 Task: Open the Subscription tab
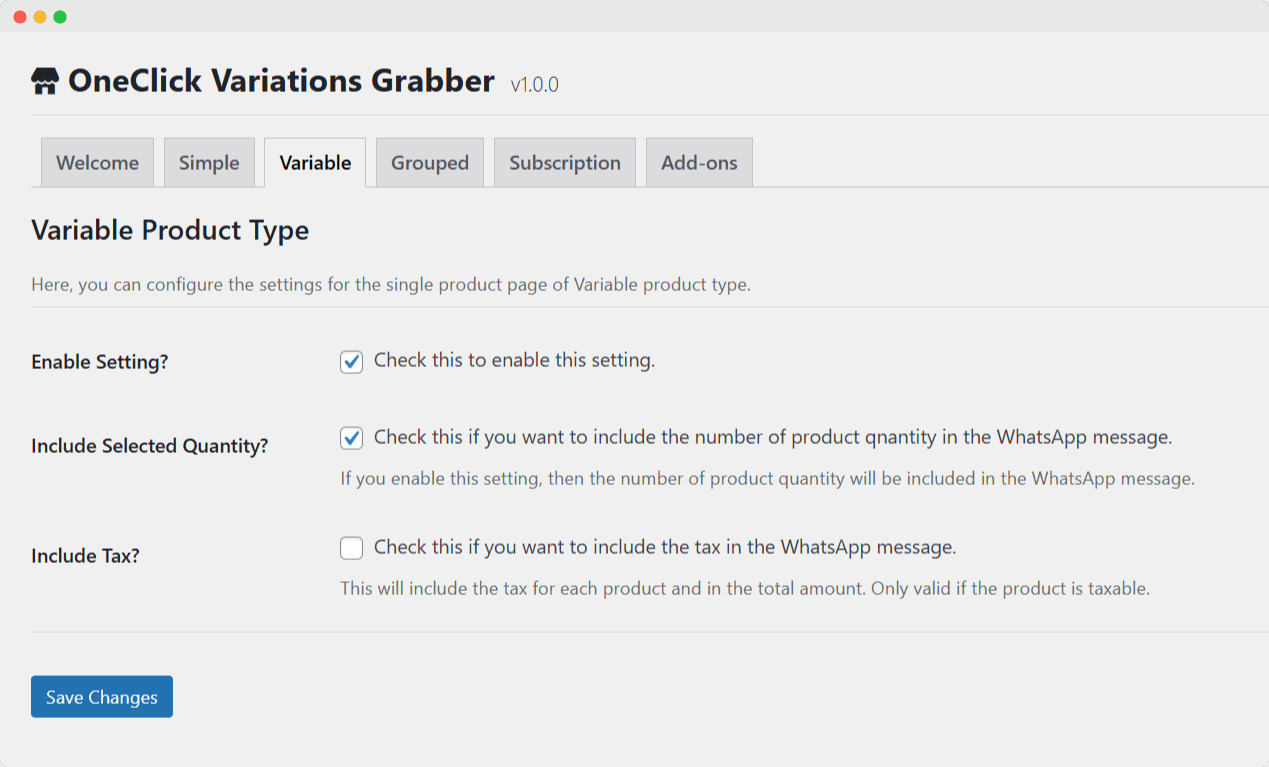tap(564, 162)
